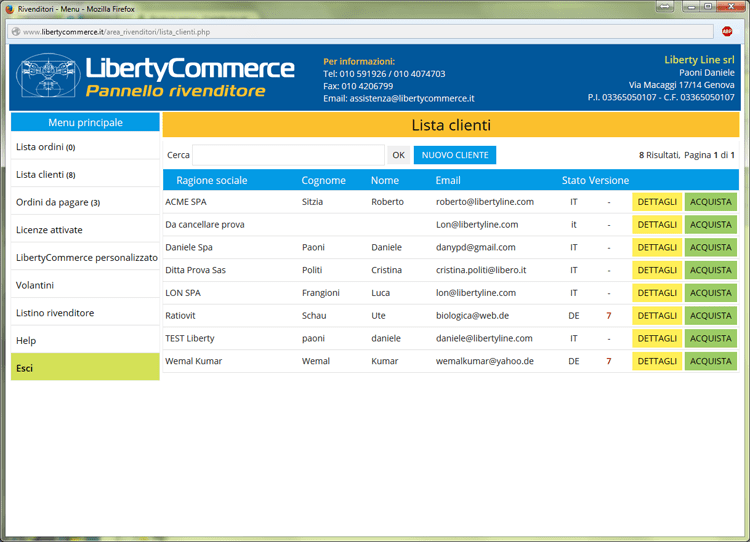Click ACQUISTA for Ditta Prova Sas
The width and height of the screenshot is (750, 542).
pos(711,270)
